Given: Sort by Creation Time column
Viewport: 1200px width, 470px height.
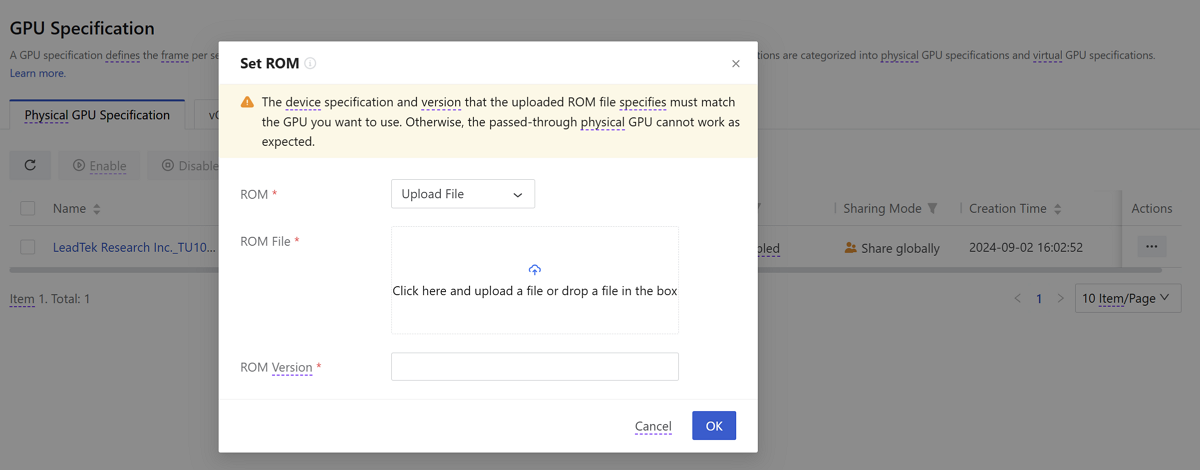Looking at the screenshot, I should [x=1058, y=209].
